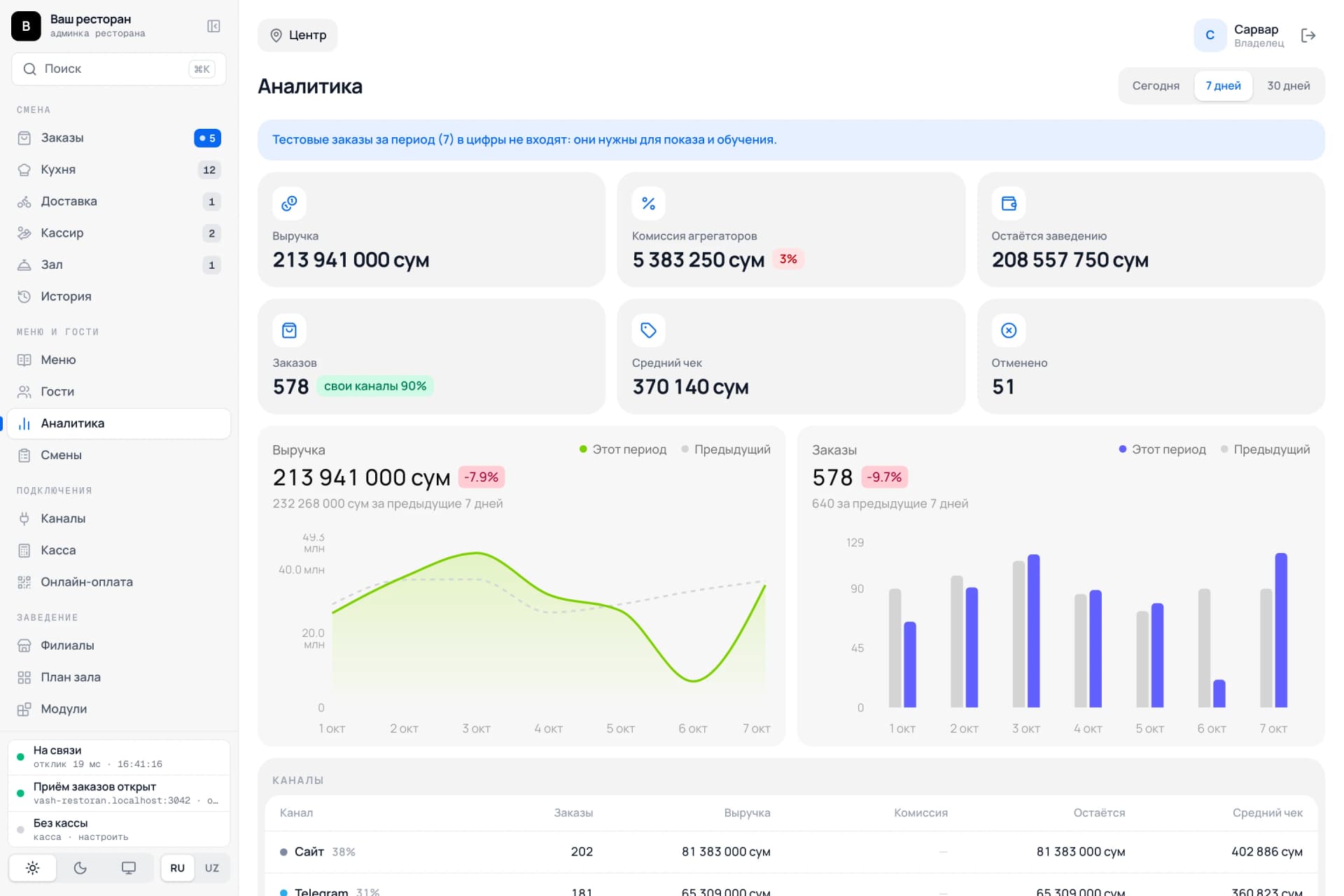Viewport: 1344px width, 896px height.
Task: Click the Поиск search field
Action: tap(119, 69)
